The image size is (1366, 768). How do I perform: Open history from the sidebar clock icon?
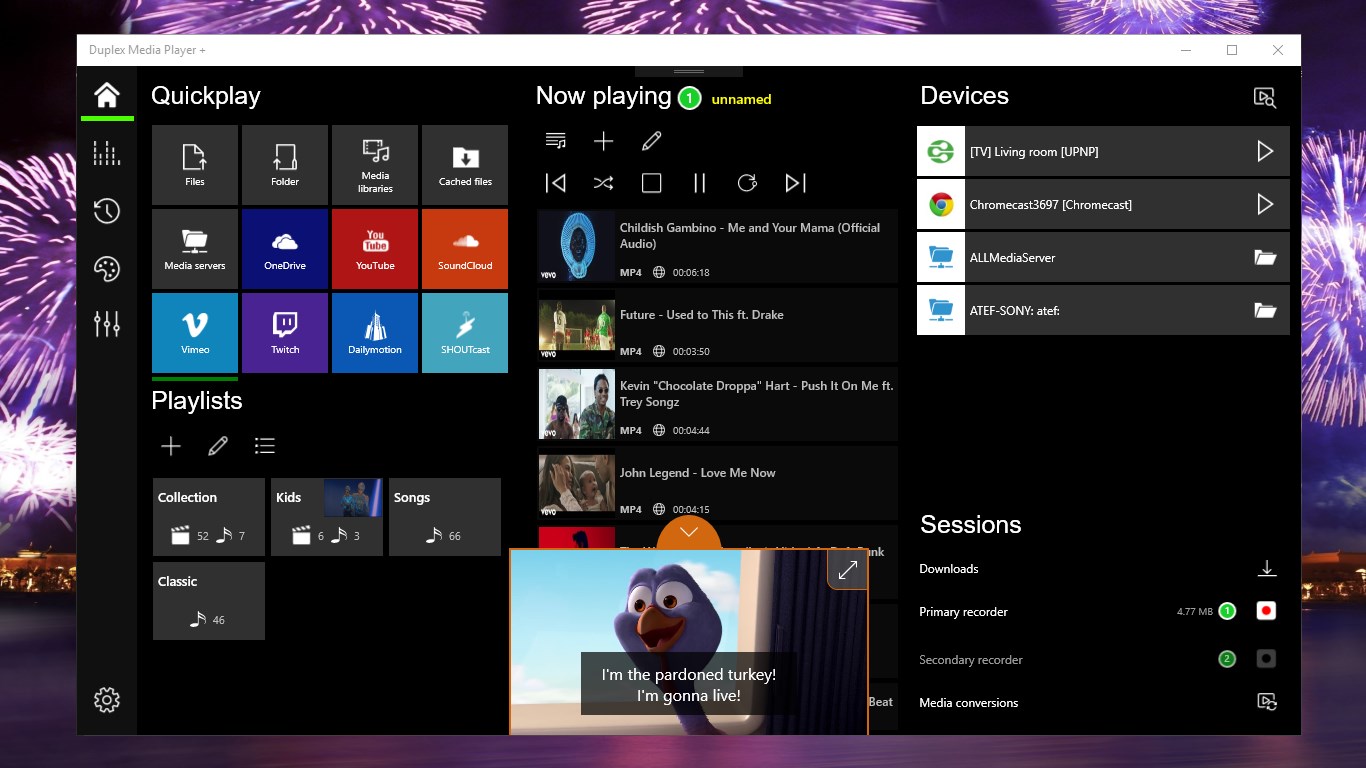point(107,211)
